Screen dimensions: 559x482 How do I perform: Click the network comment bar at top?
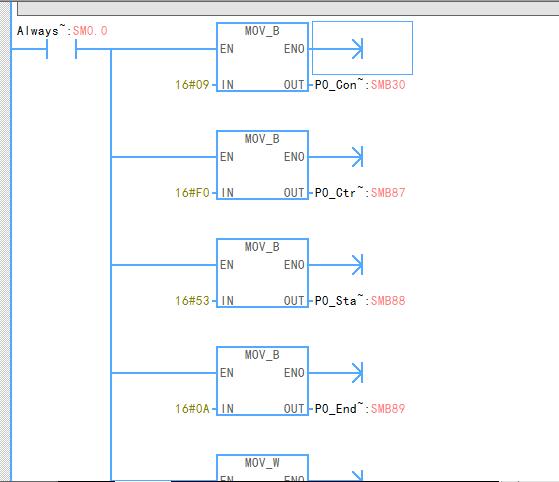click(x=288, y=8)
